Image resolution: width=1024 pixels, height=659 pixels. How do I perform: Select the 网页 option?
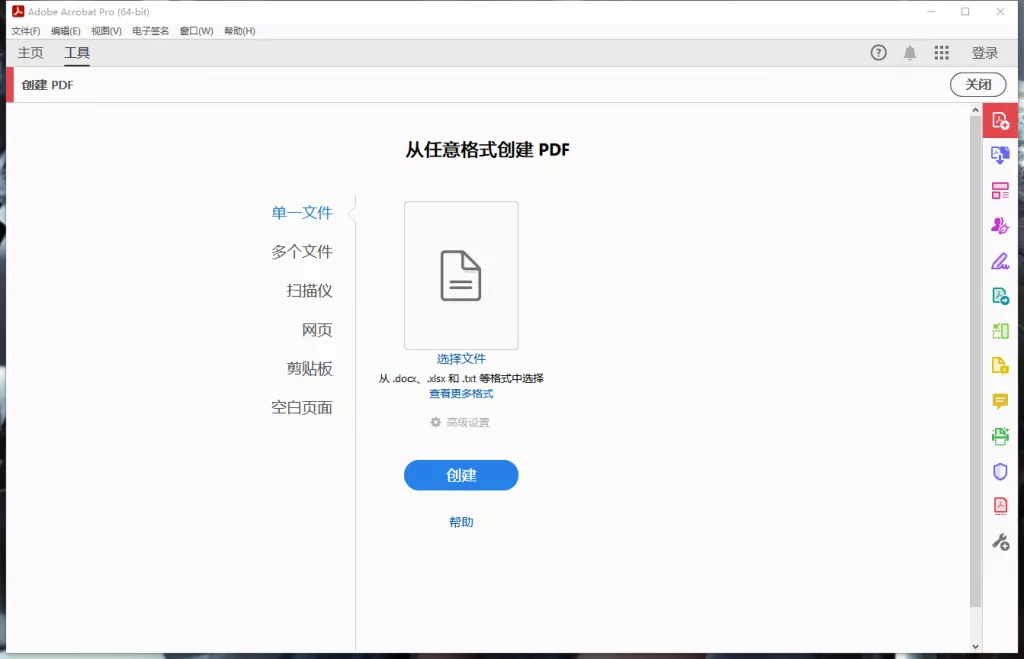[x=317, y=329]
